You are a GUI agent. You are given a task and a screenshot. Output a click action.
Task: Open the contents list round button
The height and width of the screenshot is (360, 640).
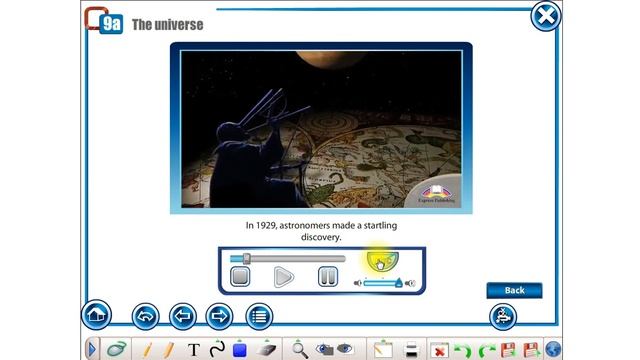[259, 316]
